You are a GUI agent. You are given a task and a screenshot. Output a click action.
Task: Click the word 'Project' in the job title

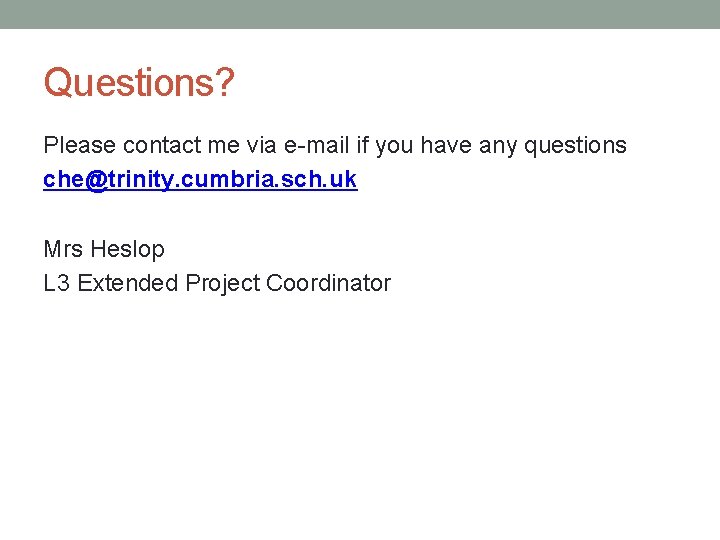pos(222,283)
